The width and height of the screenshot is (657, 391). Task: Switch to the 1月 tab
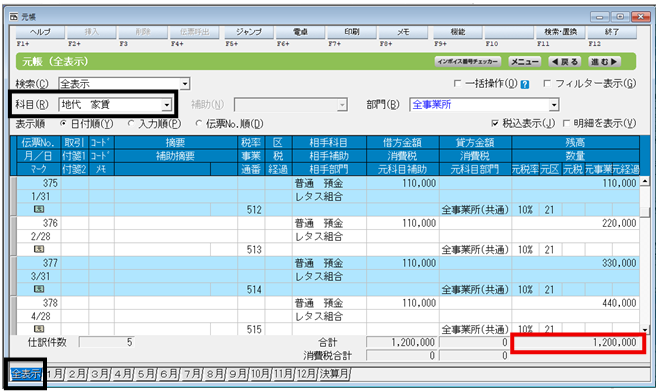(x=55, y=374)
